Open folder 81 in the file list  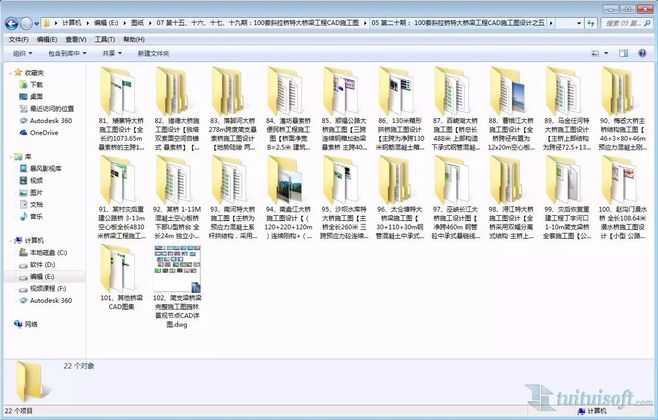[122, 90]
